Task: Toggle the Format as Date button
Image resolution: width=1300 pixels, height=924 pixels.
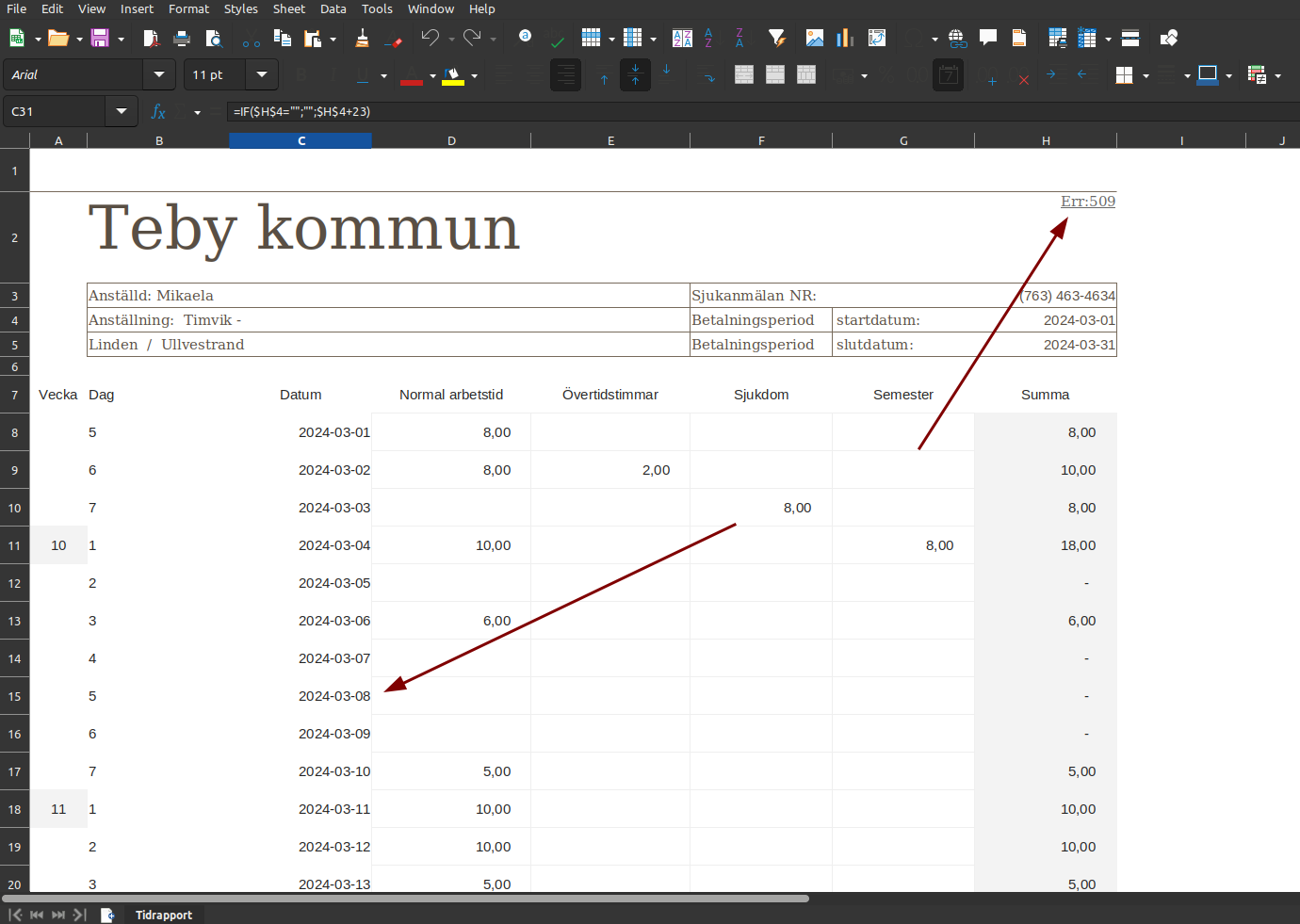Action: 949,74
